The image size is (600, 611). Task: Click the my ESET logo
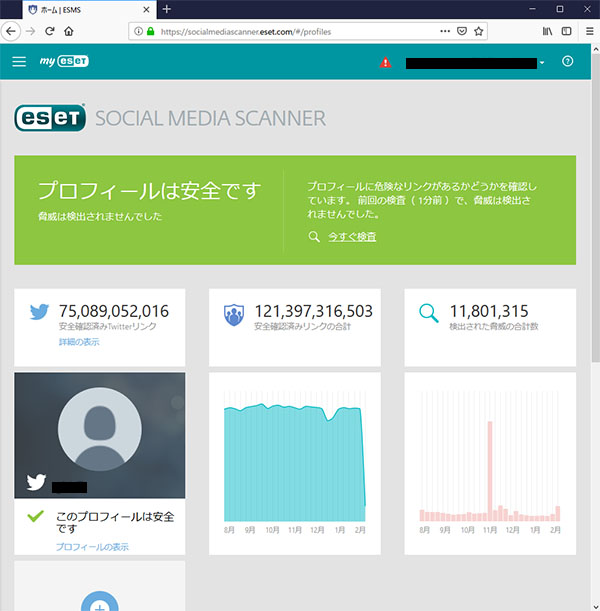click(x=64, y=61)
